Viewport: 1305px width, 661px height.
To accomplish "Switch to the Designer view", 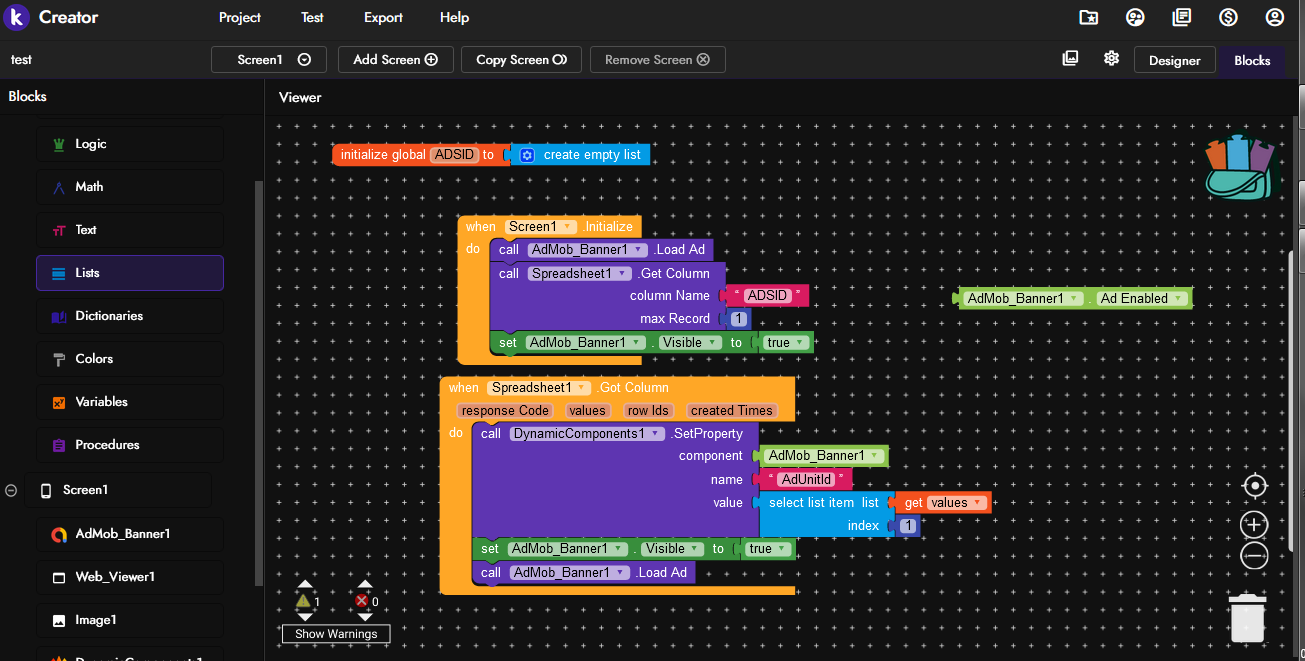I will (x=1174, y=60).
